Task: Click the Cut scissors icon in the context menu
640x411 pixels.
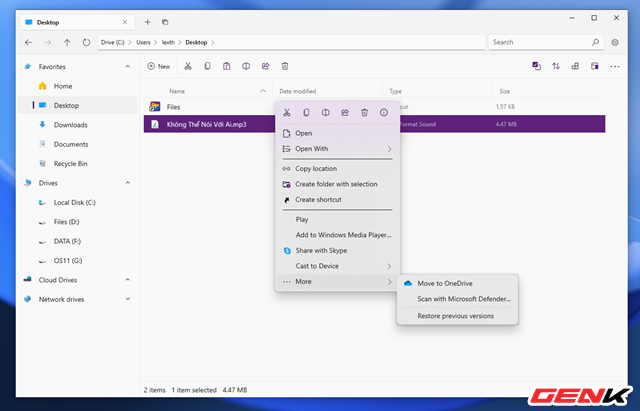Action: (287, 113)
